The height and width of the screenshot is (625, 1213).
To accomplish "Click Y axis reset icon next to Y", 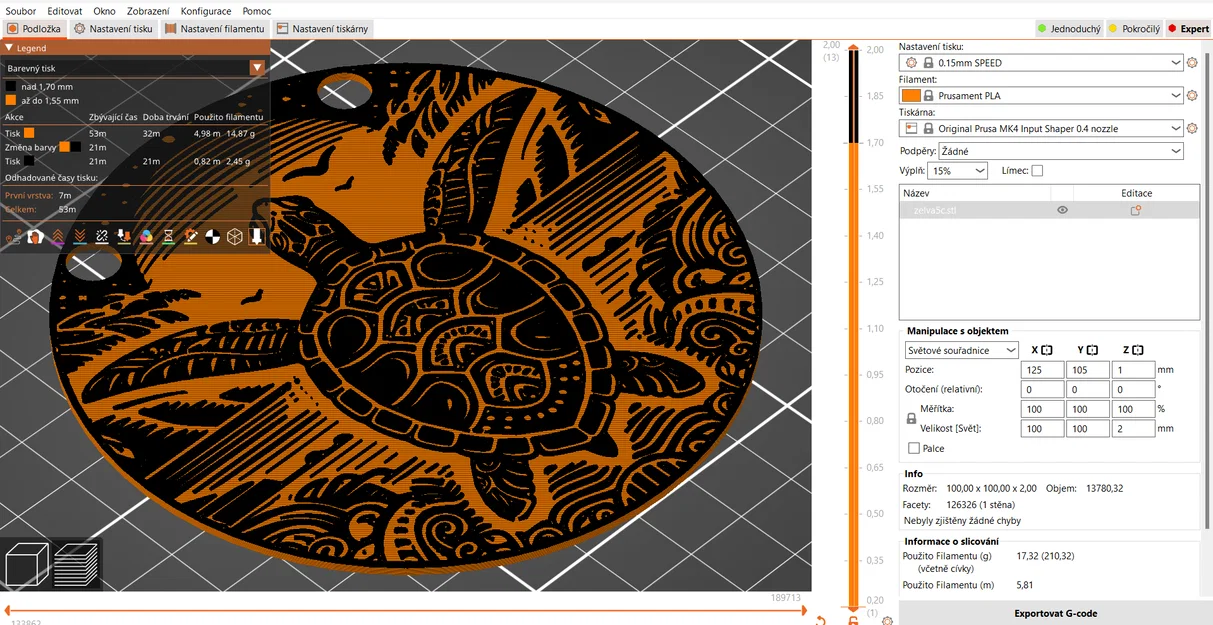I will [1092, 350].
